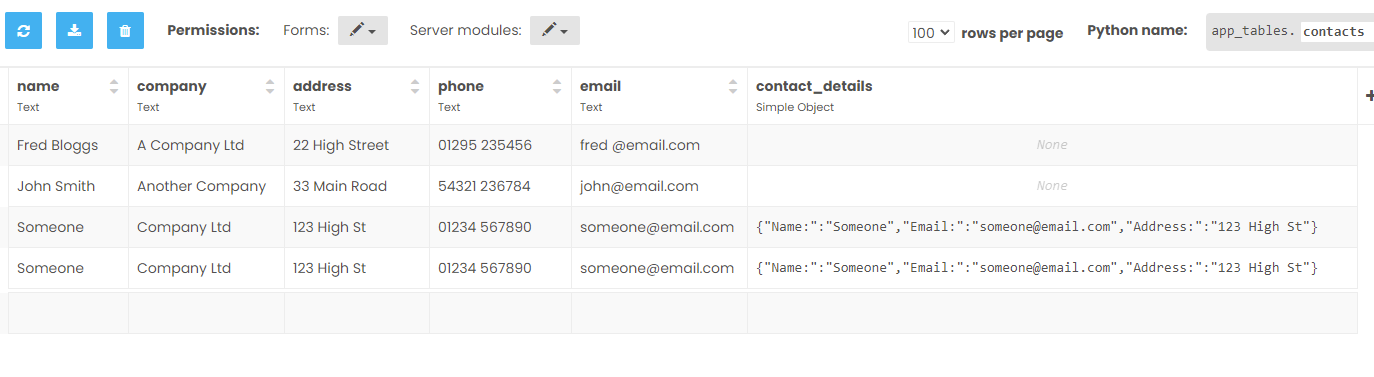Sort by the email column arrows

click(x=733, y=87)
